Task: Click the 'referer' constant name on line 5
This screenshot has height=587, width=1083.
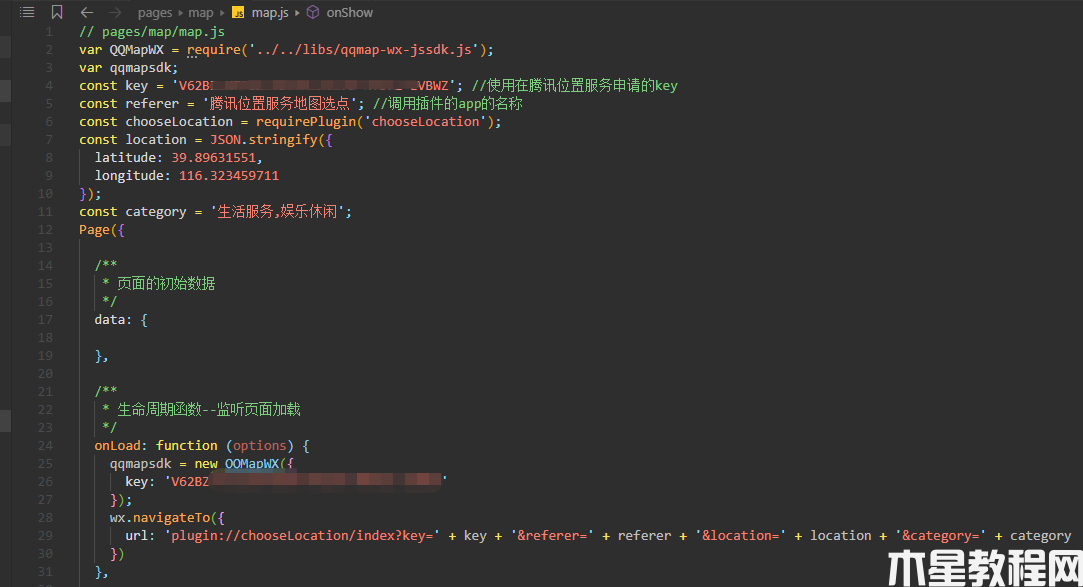Action: 152,104
